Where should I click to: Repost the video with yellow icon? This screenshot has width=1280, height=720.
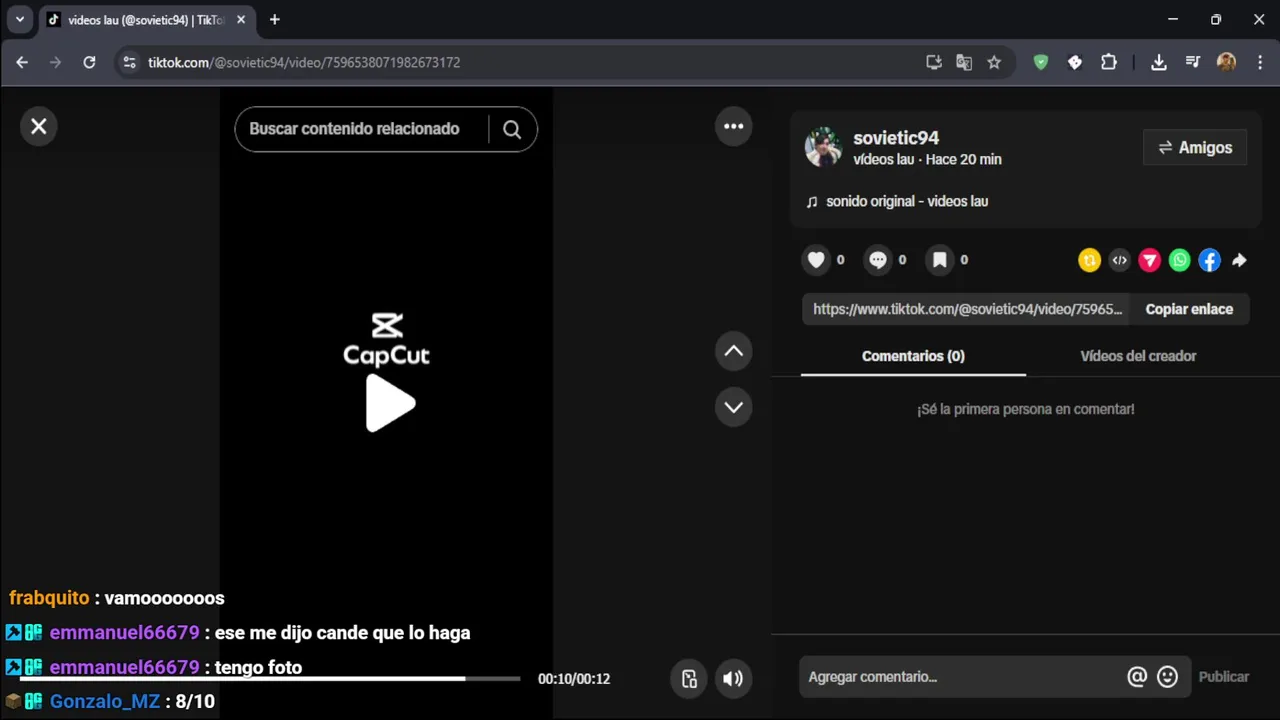tap(1089, 260)
